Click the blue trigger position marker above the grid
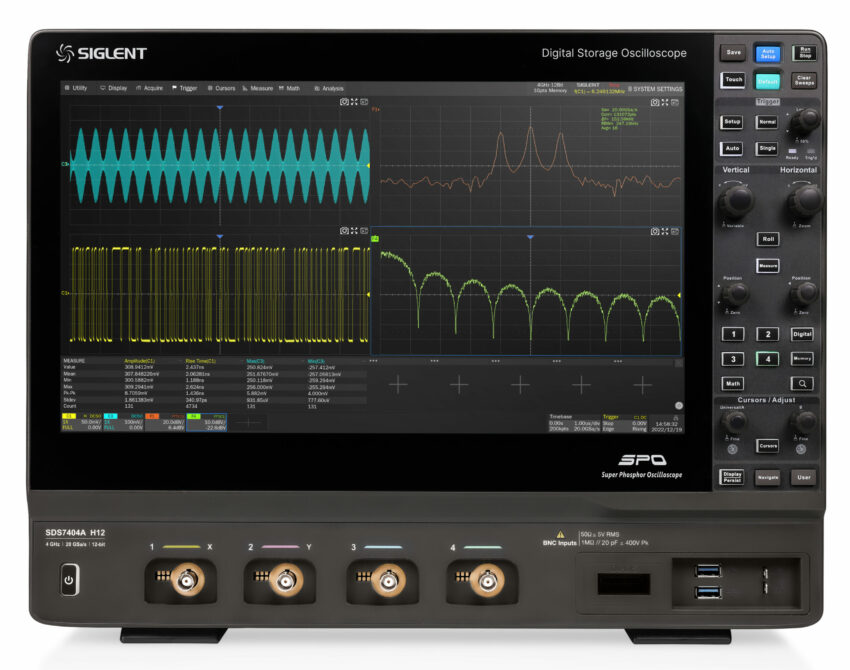The width and height of the screenshot is (850, 670). coord(219,107)
